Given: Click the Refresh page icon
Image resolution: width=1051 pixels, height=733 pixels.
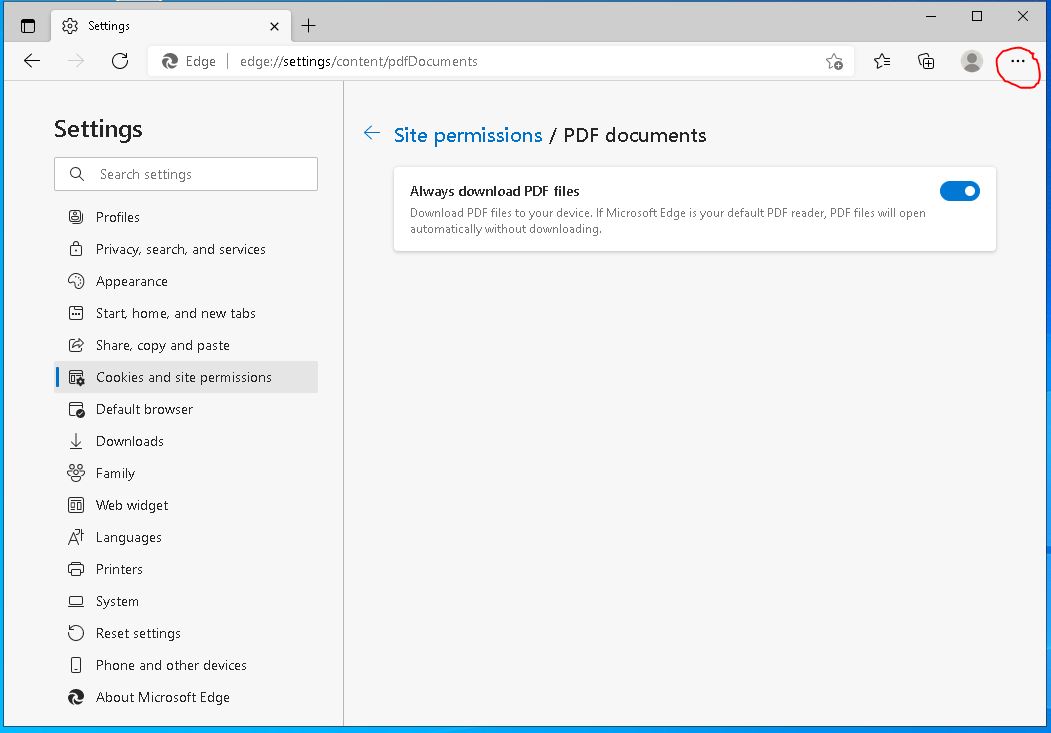Looking at the screenshot, I should 120,62.
